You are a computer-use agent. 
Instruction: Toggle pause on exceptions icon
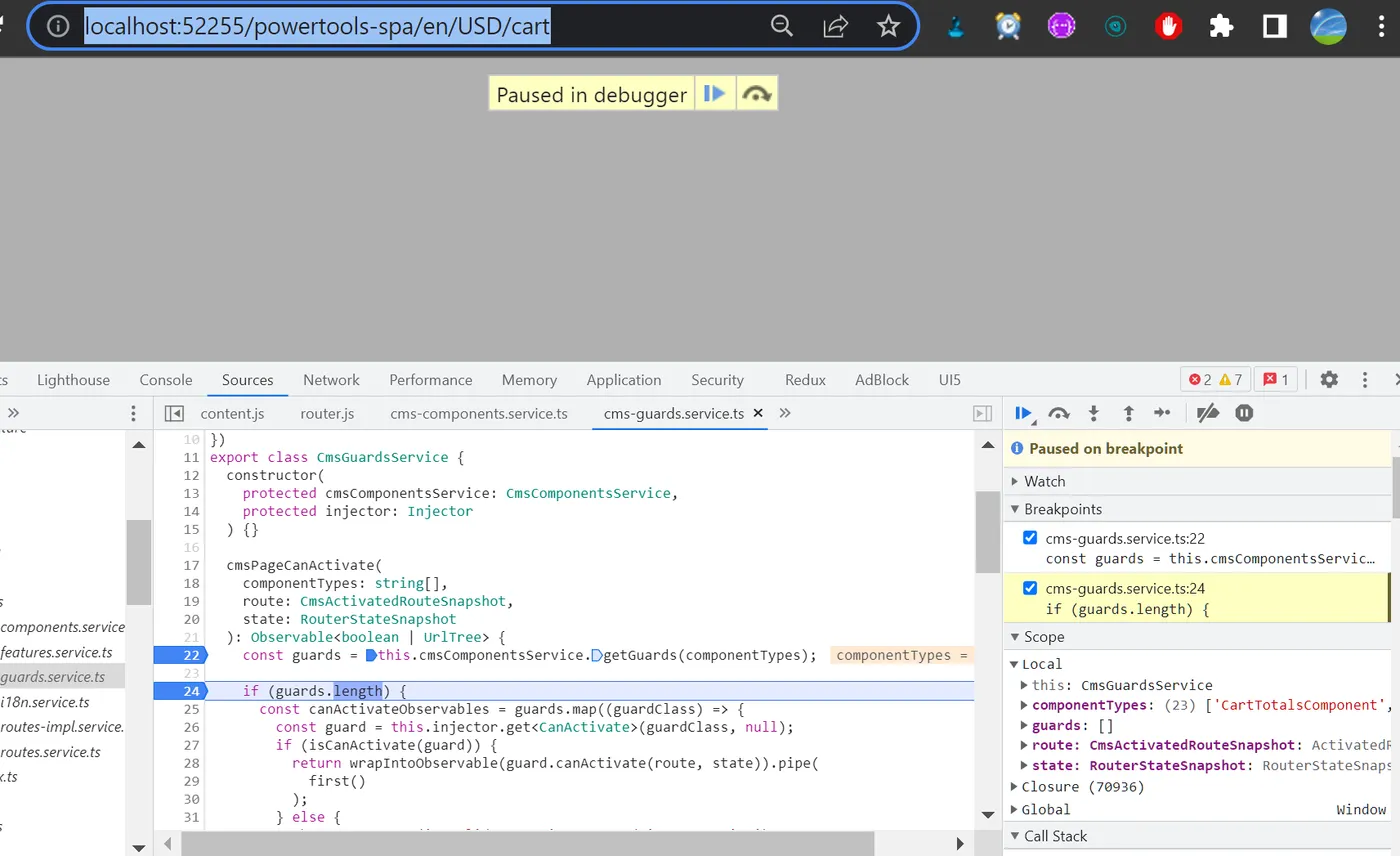coord(1244,413)
